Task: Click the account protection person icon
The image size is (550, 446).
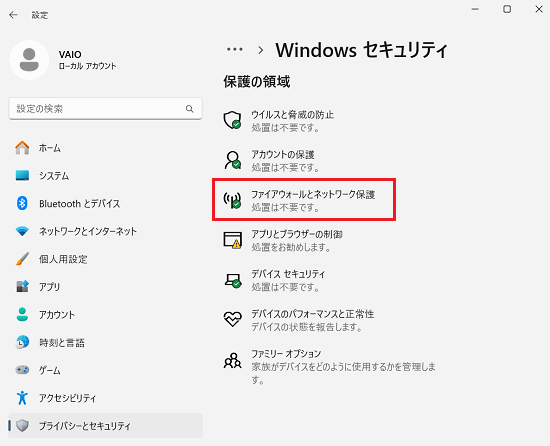Action: point(232,160)
